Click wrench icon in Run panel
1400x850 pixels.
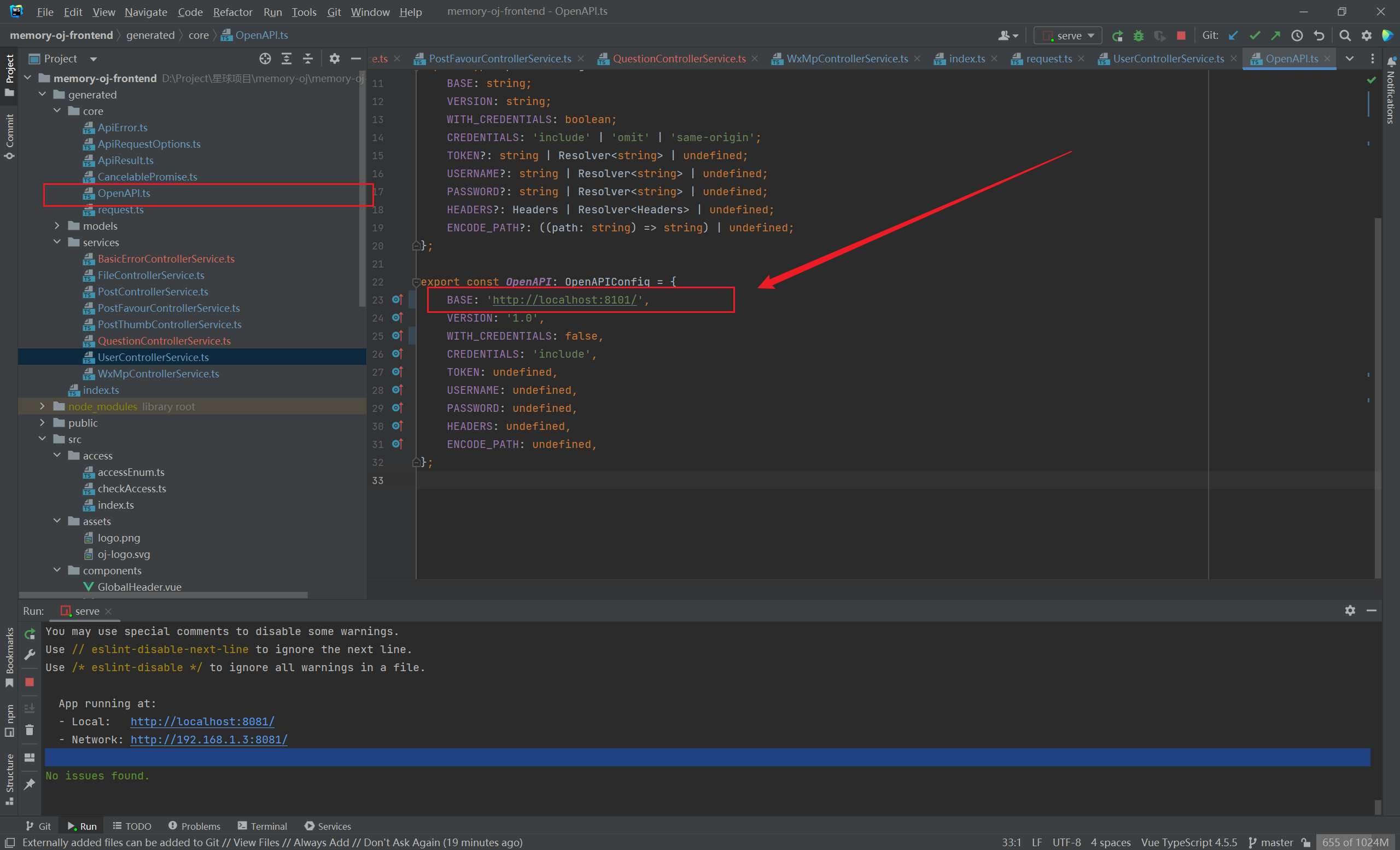pos(30,655)
